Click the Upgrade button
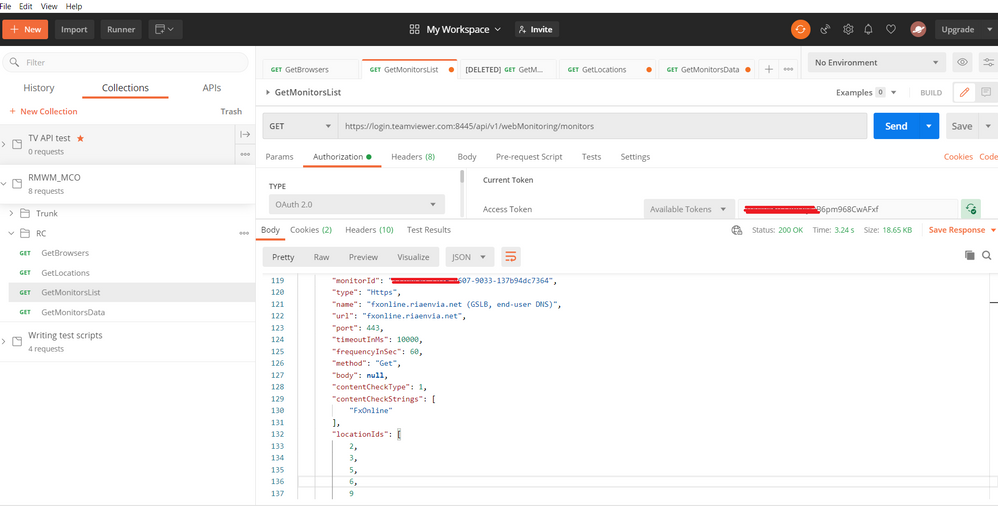 (x=958, y=29)
